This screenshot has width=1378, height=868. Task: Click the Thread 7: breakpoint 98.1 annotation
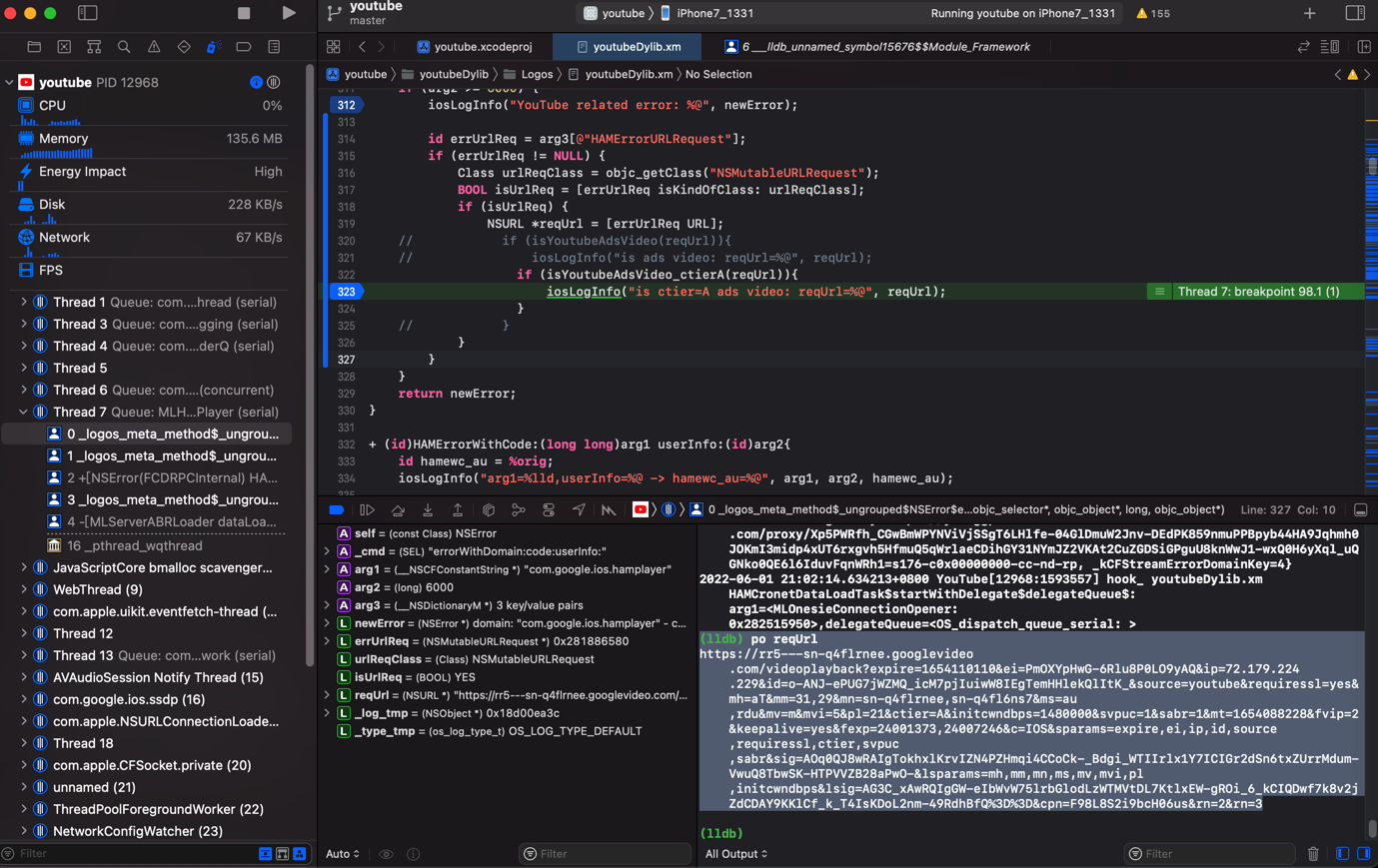tap(1257, 292)
